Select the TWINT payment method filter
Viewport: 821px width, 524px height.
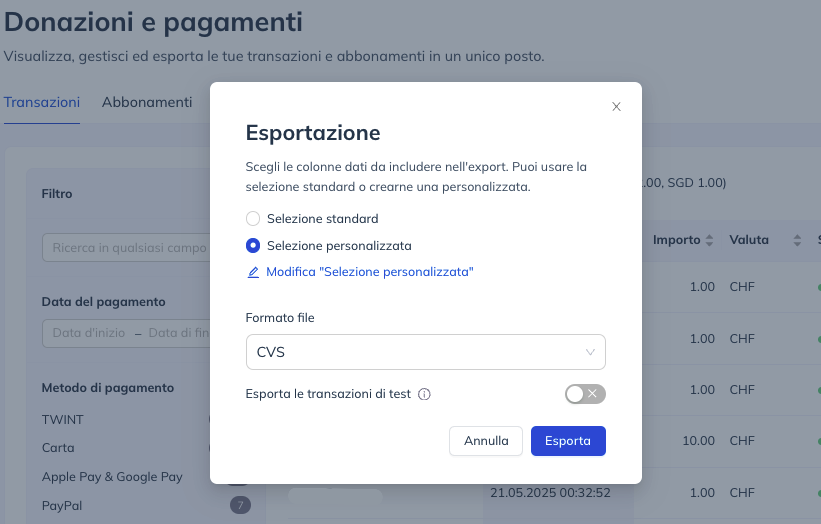pos(63,420)
